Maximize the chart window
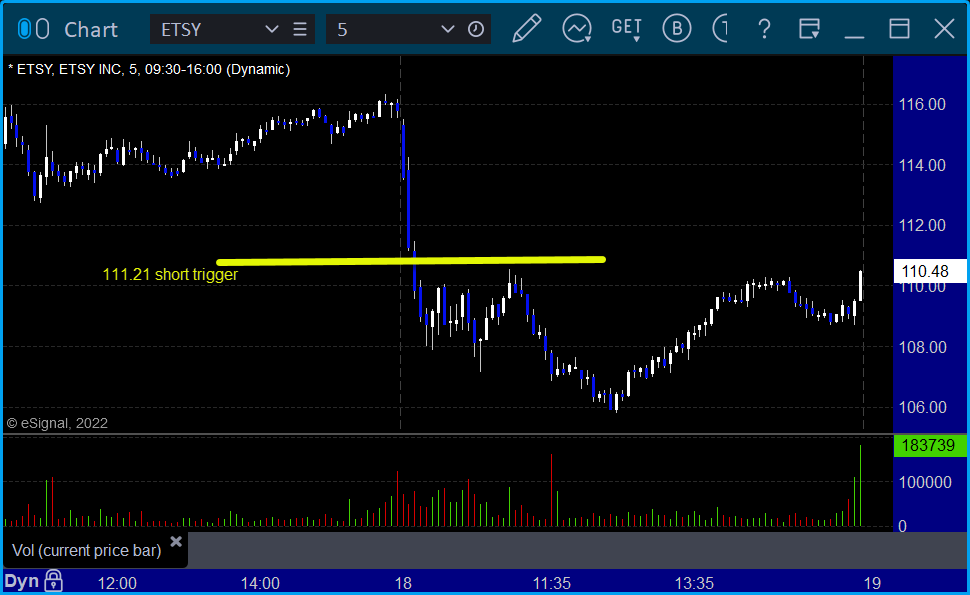This screenshot has width=970, height=595. click(x=899, y=29)
